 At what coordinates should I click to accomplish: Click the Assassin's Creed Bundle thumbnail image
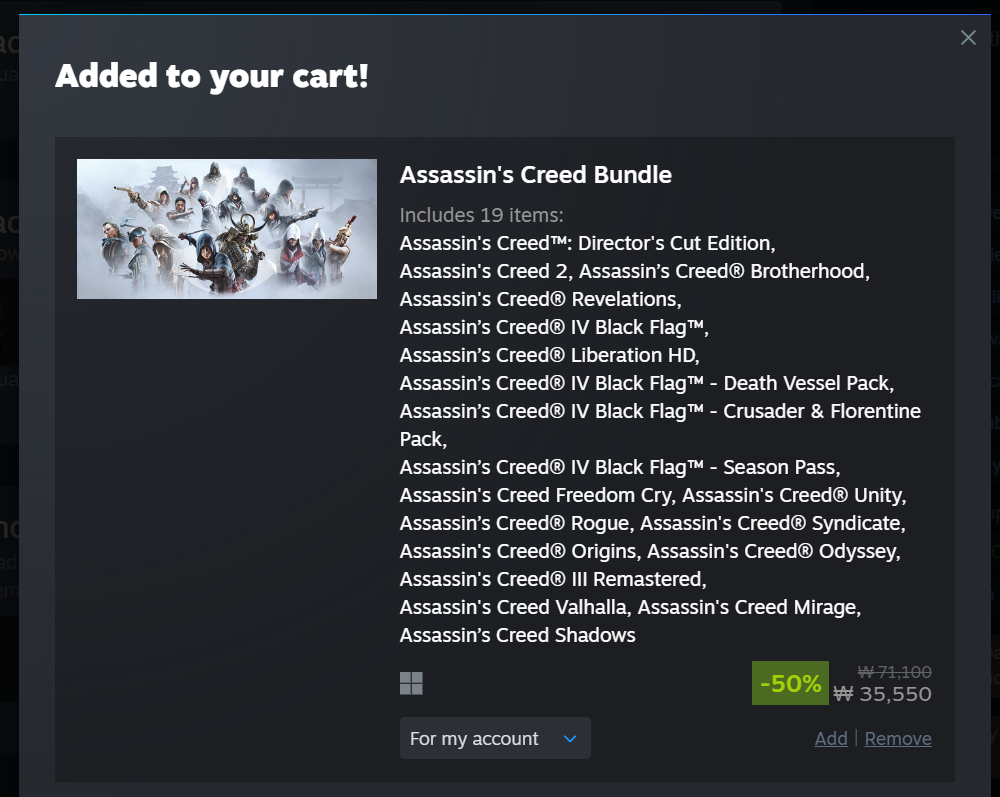(227, 229)
